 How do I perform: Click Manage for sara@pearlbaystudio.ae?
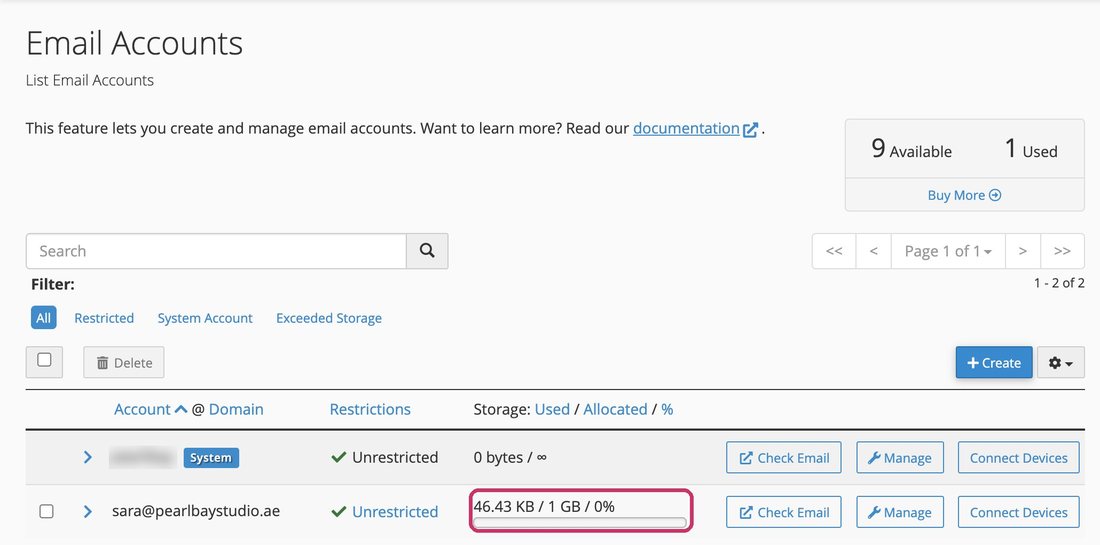point(900,512)
